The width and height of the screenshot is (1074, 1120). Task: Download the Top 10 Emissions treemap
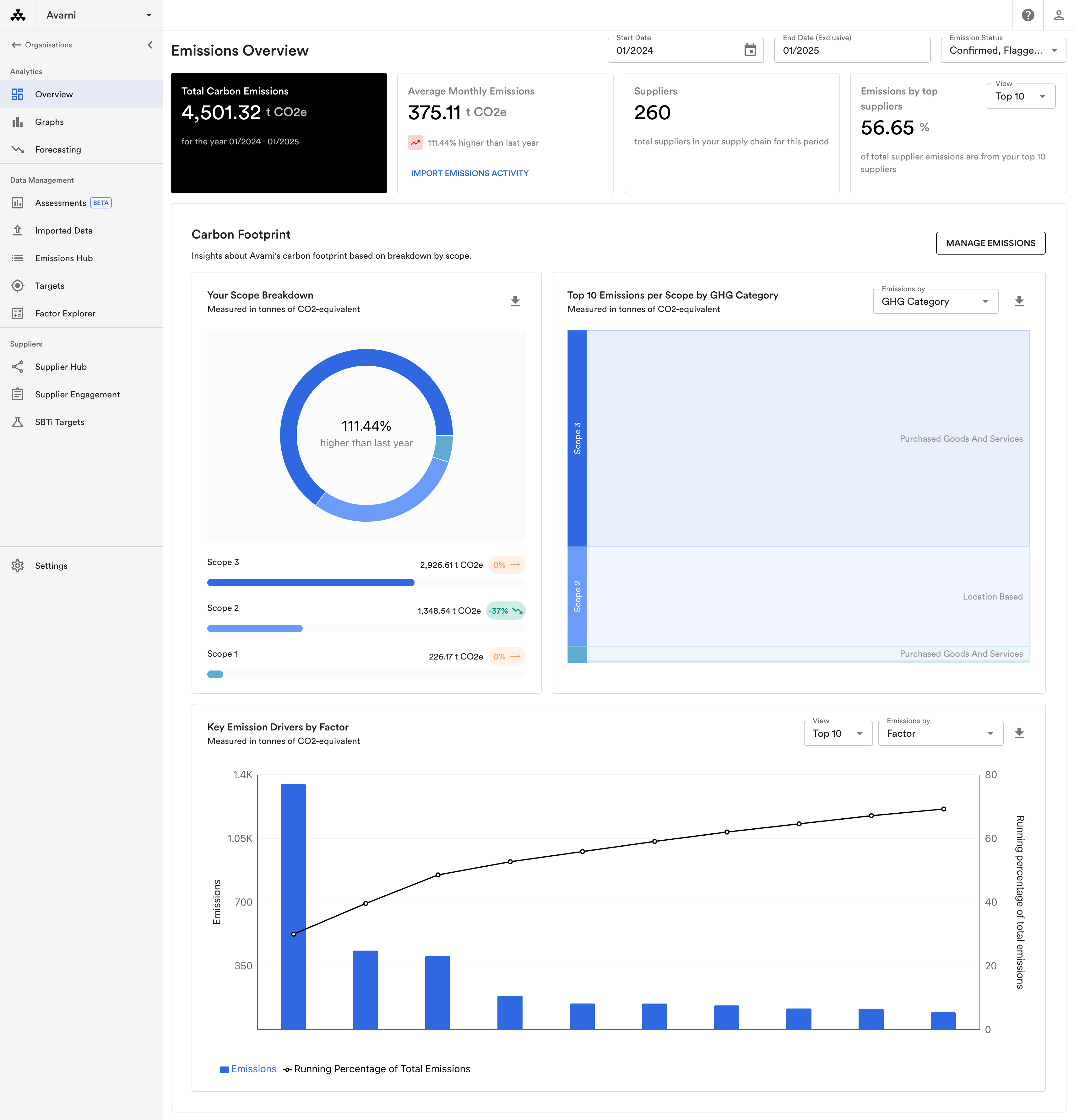(x=1019, y=301)
